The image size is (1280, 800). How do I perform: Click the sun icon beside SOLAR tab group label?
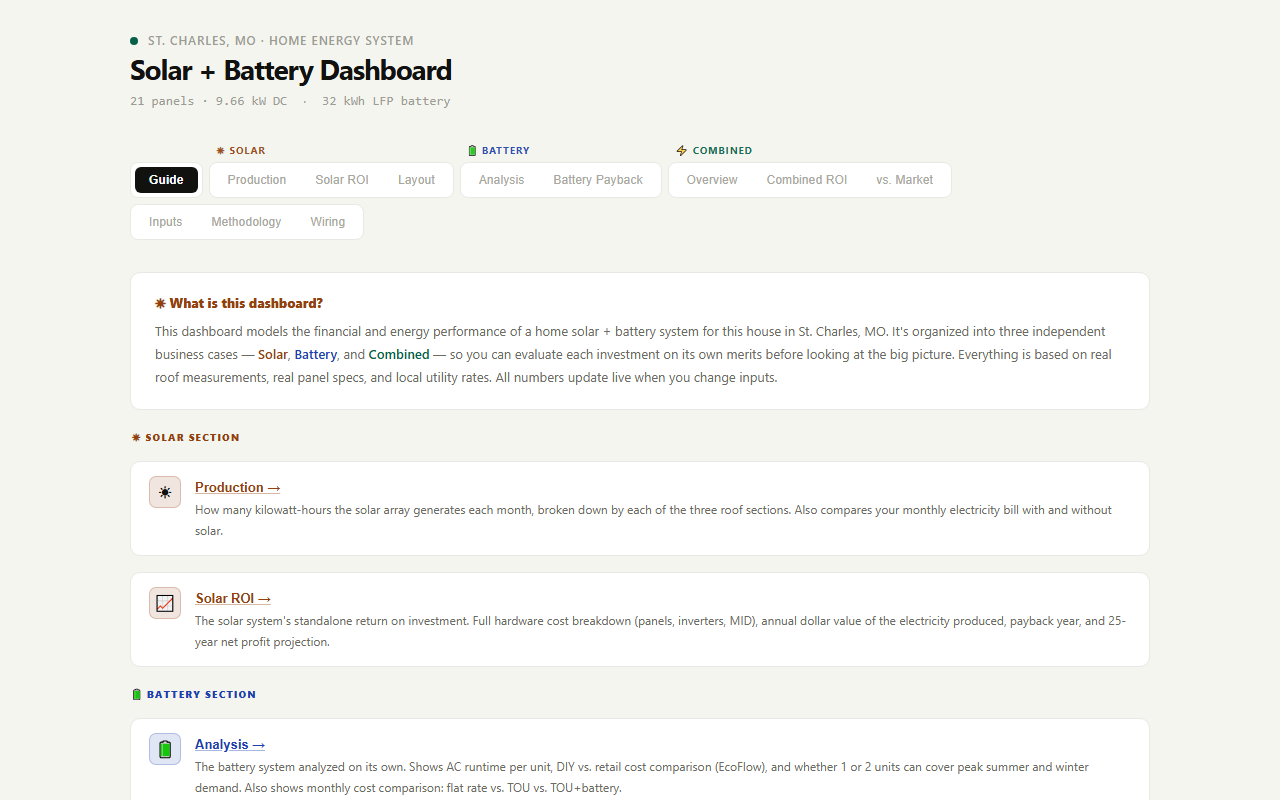[220, 151]
